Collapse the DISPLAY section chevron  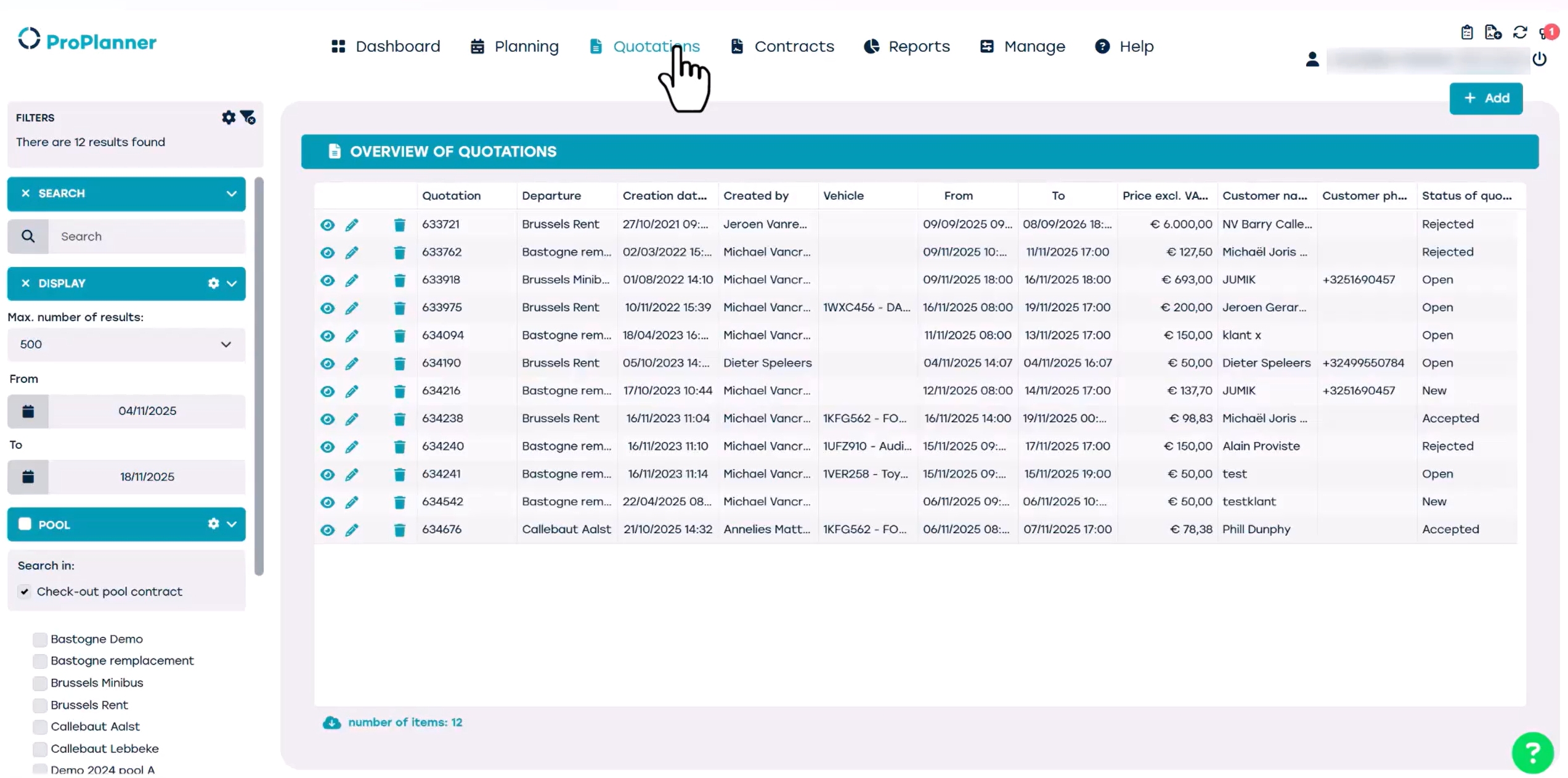[232, 284]
